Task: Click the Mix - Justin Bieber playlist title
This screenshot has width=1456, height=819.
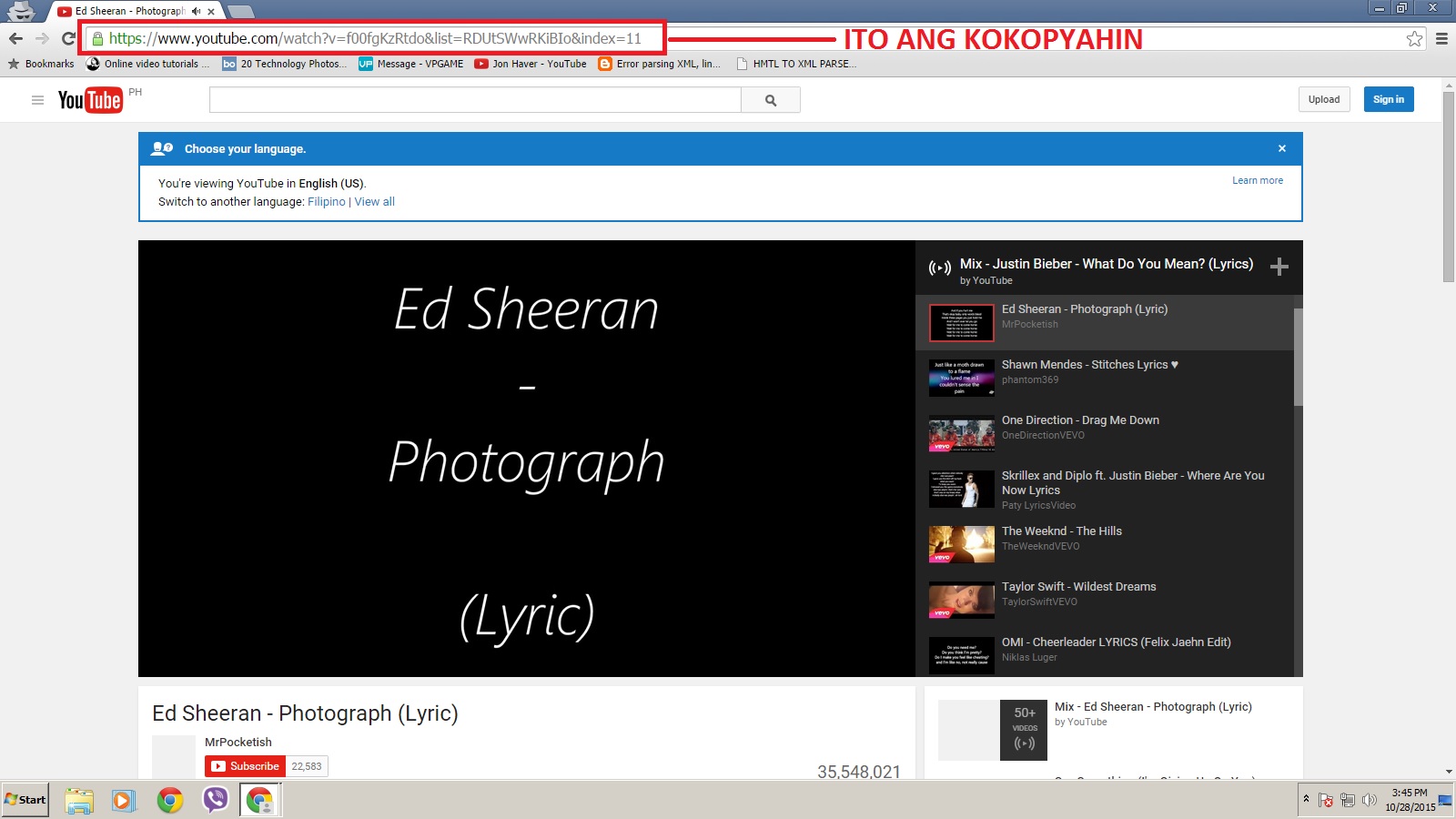Action: coord(1107,264)
